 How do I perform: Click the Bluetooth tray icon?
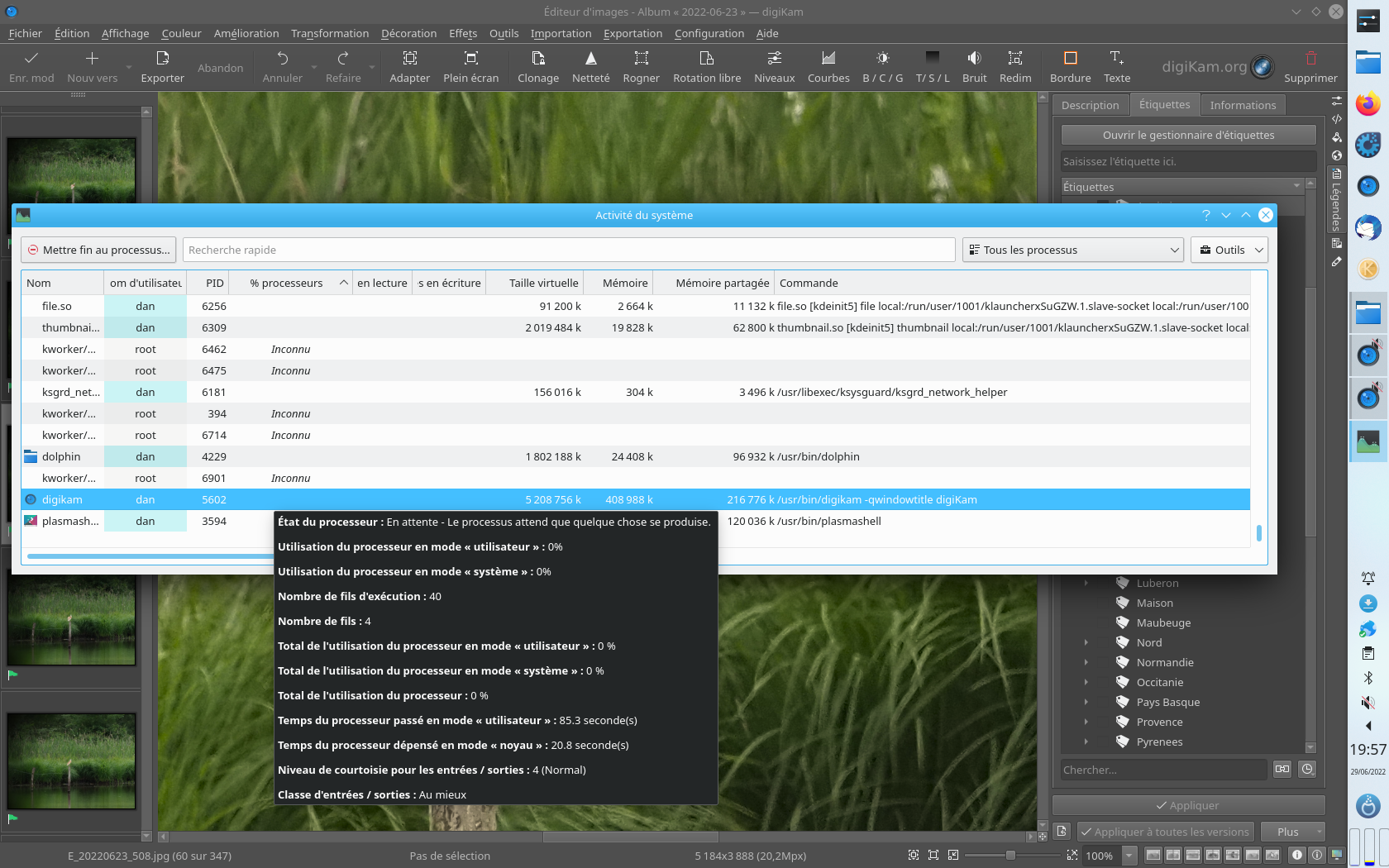[x=1368, y=678]
